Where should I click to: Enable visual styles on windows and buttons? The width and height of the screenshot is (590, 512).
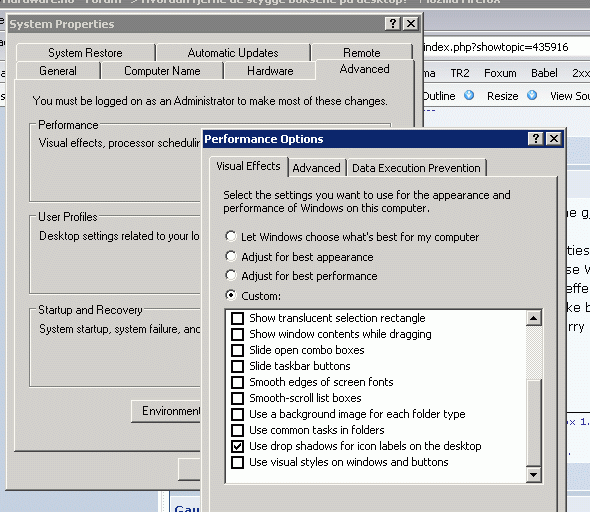click(237, 462)
